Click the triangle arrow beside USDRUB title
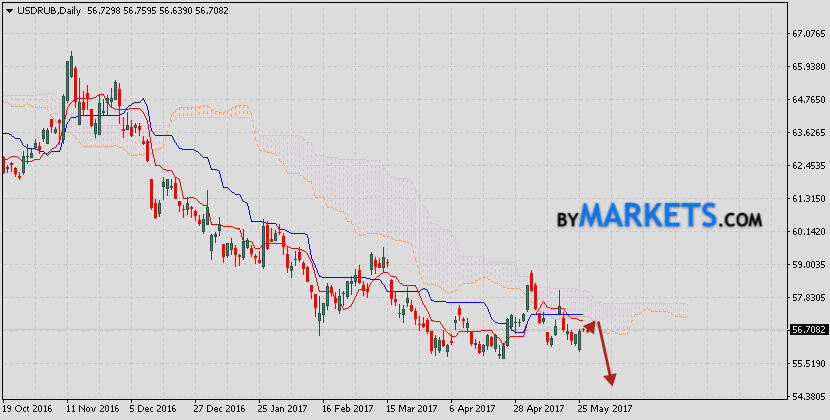This screenshot has width=830, height=420. click(x=7, y=8)
